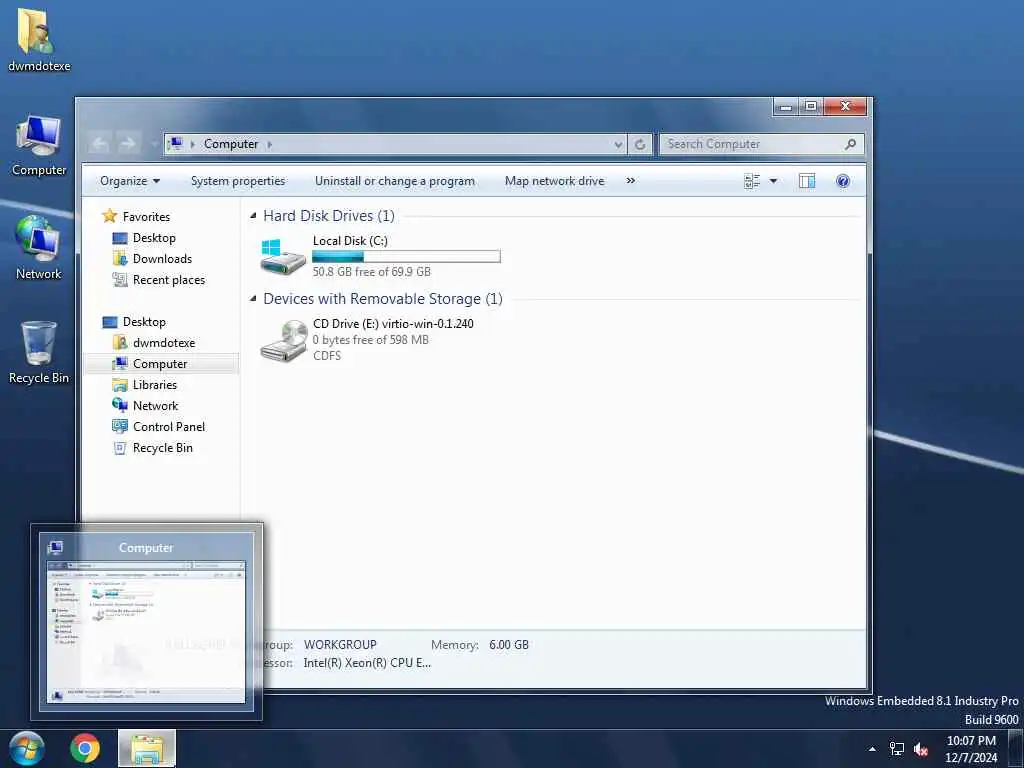The width and height of the screenshot is (1024, 768).
Task: Click the File Explorer taskbar button
Action: (x=147, y=748)
